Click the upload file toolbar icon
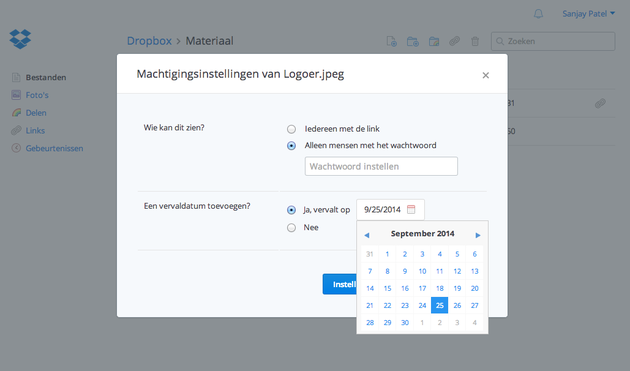 click(x=391, y=41)
